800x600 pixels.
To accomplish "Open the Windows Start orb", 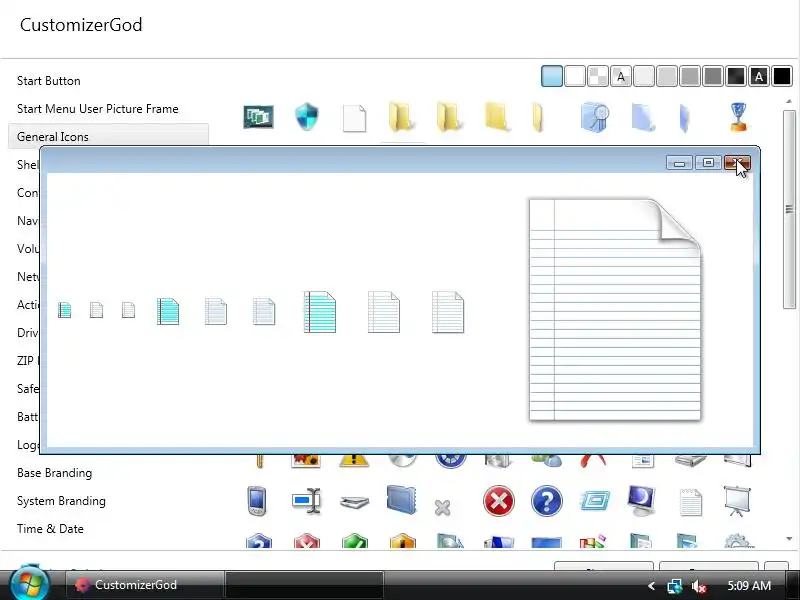I will (30, 583).
